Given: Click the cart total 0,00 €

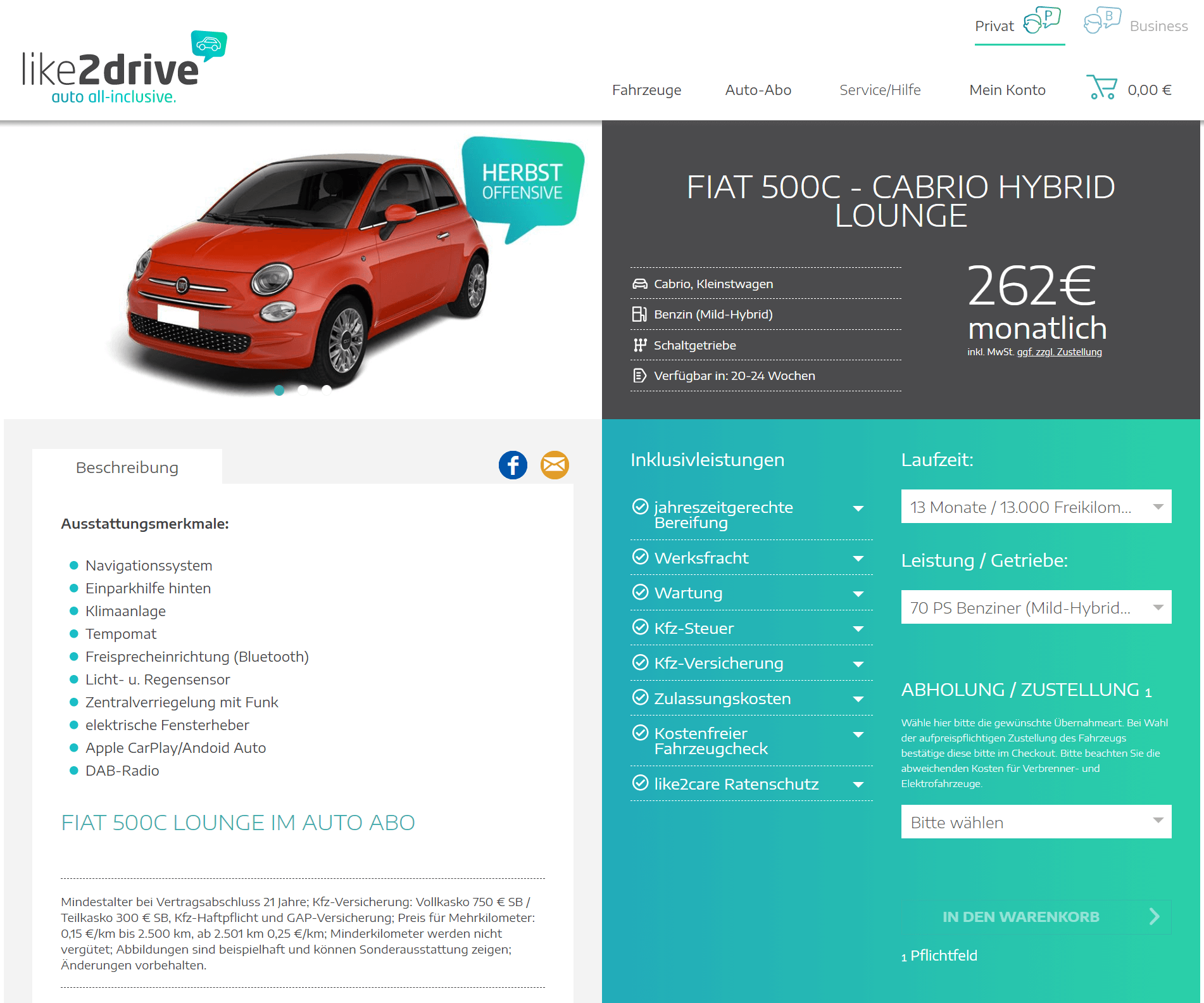Looking at the screenshot, I should [x=1149, y=90].
